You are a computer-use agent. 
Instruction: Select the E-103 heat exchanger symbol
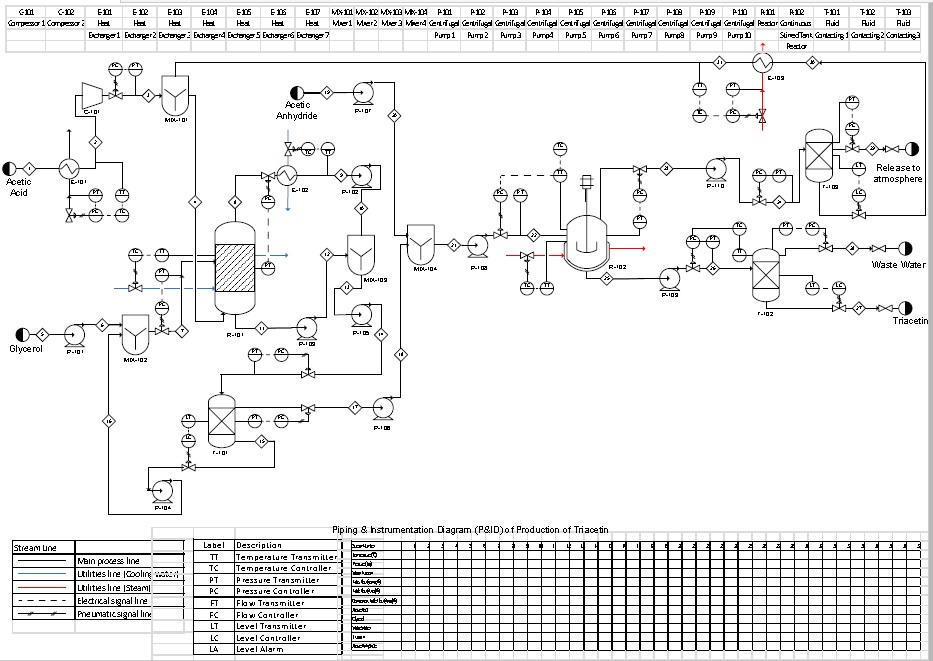point(763,62)
